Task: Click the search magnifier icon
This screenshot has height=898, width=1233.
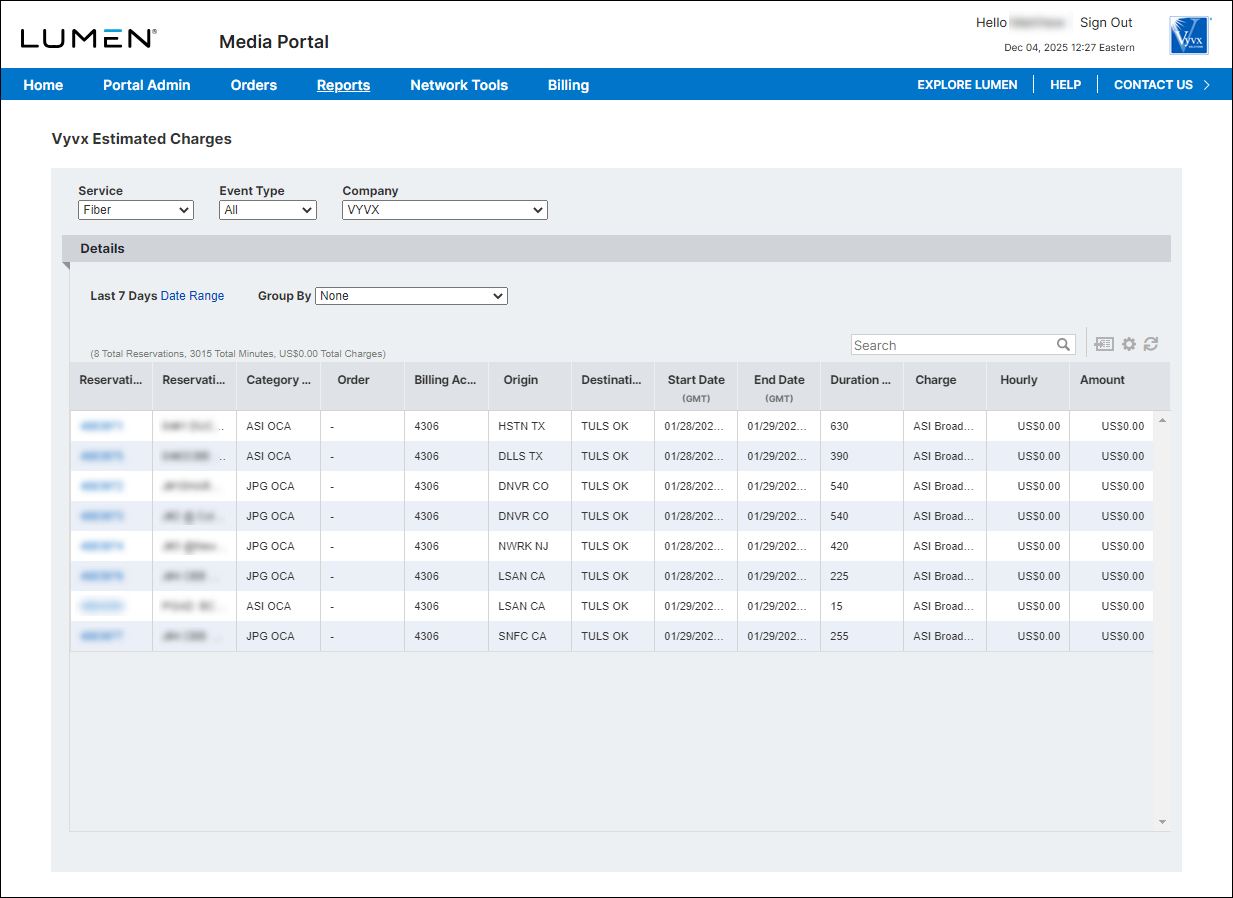Action: point(1063,345)
